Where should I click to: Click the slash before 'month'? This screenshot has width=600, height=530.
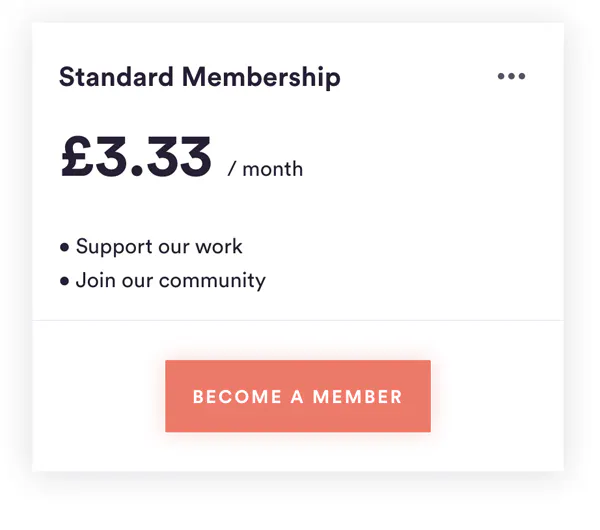coord(232,169)
